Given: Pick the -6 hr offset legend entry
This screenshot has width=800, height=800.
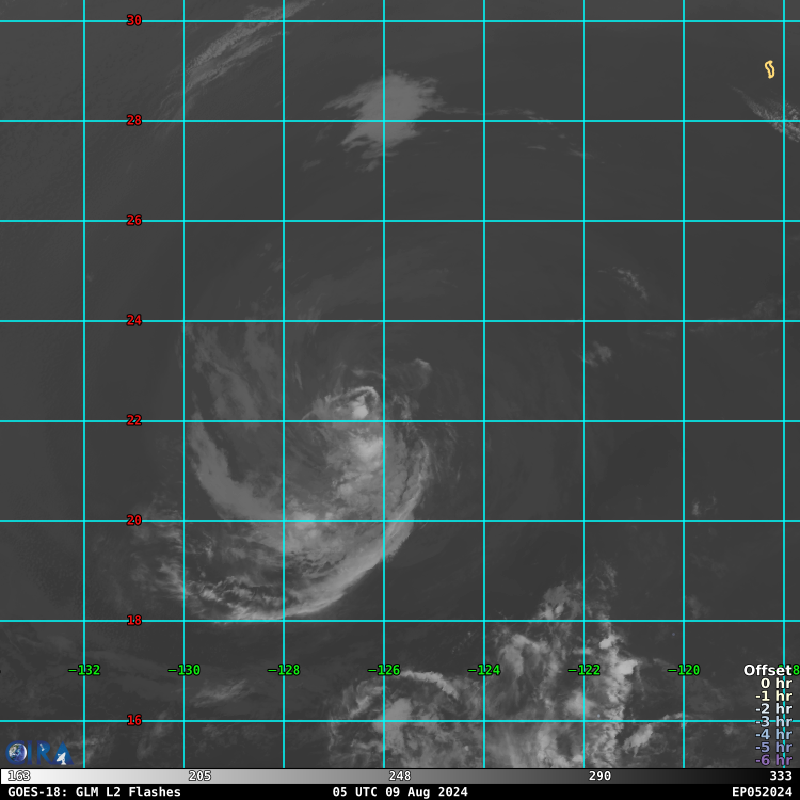Looking at the screenshot, I should coord(773,760).
